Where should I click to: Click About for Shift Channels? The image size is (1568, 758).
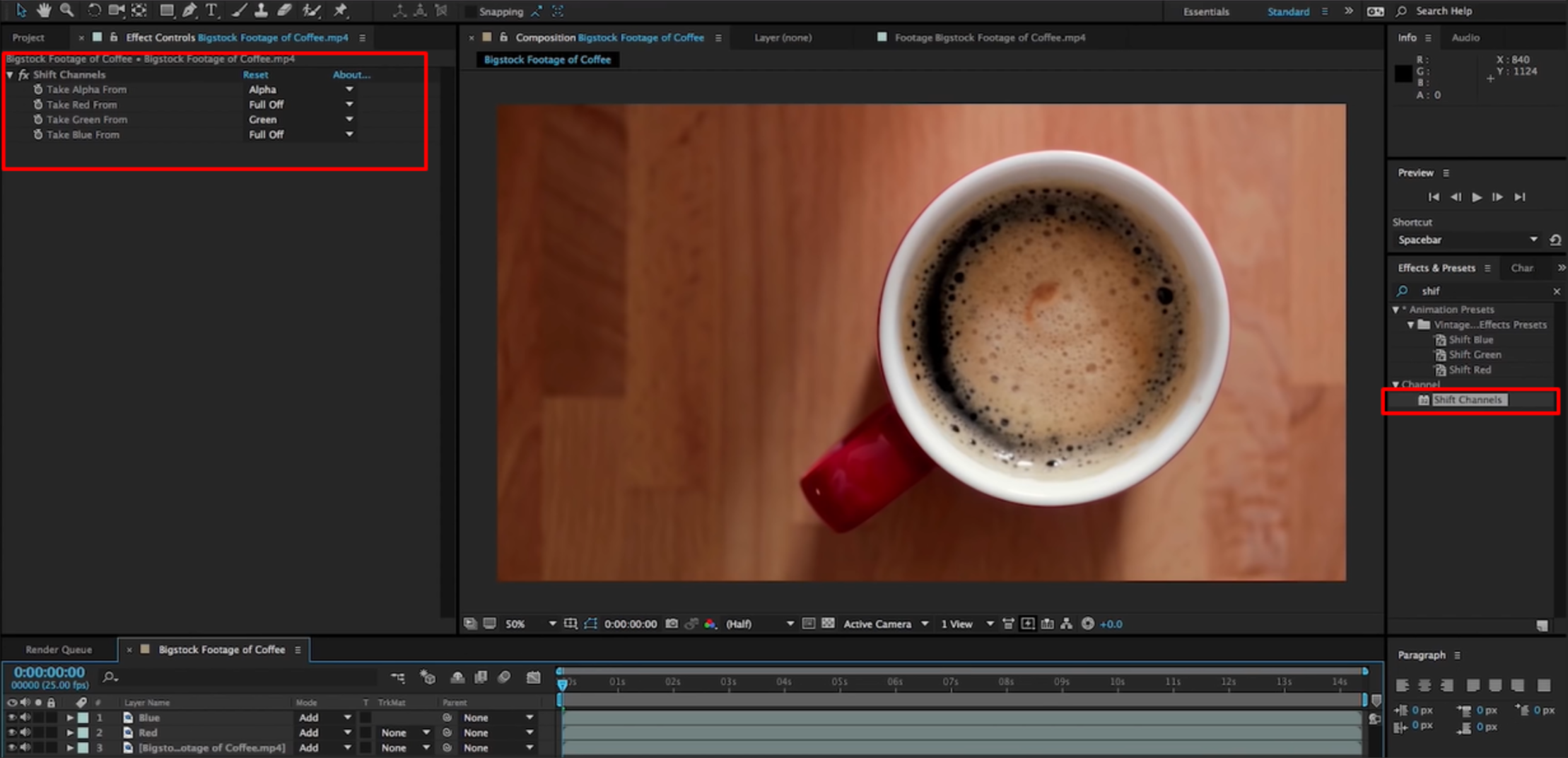coord(351,74)
